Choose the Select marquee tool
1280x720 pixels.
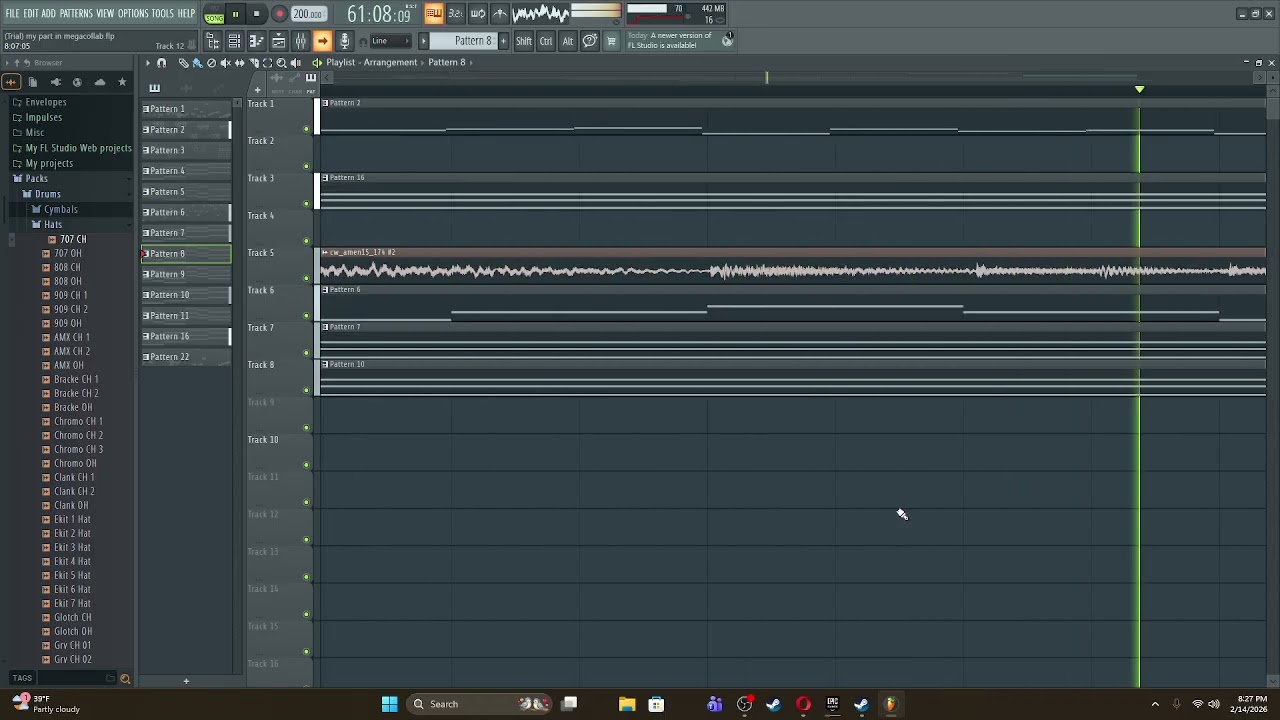click(x=267, y=63)
